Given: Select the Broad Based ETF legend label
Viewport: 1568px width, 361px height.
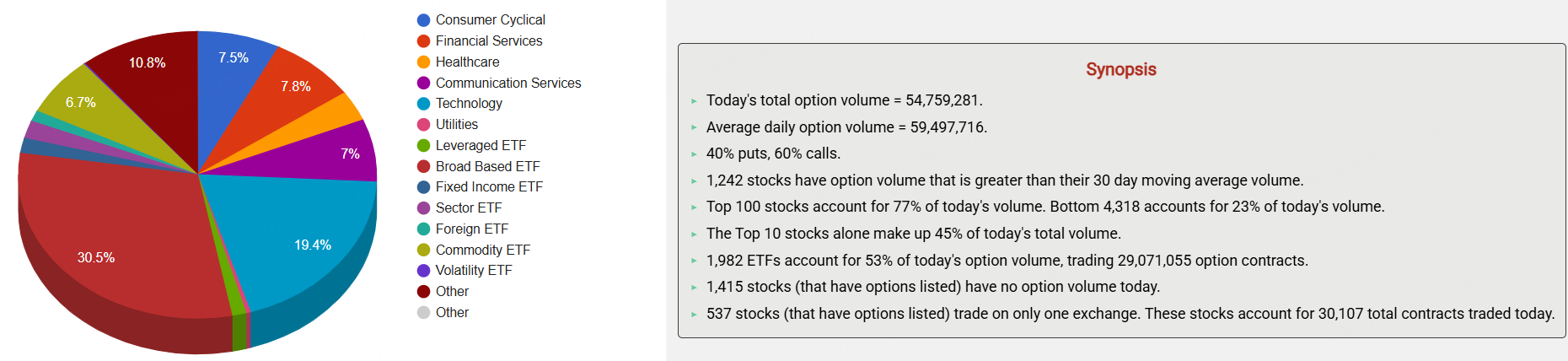Looking at the screenshot, I should point(487,166).
